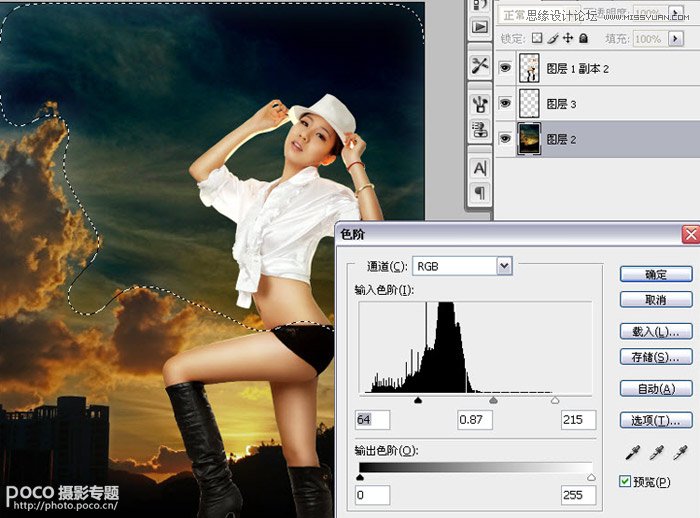Select the 图层 1 副本 2 layer thumbnail

[529, 68]
